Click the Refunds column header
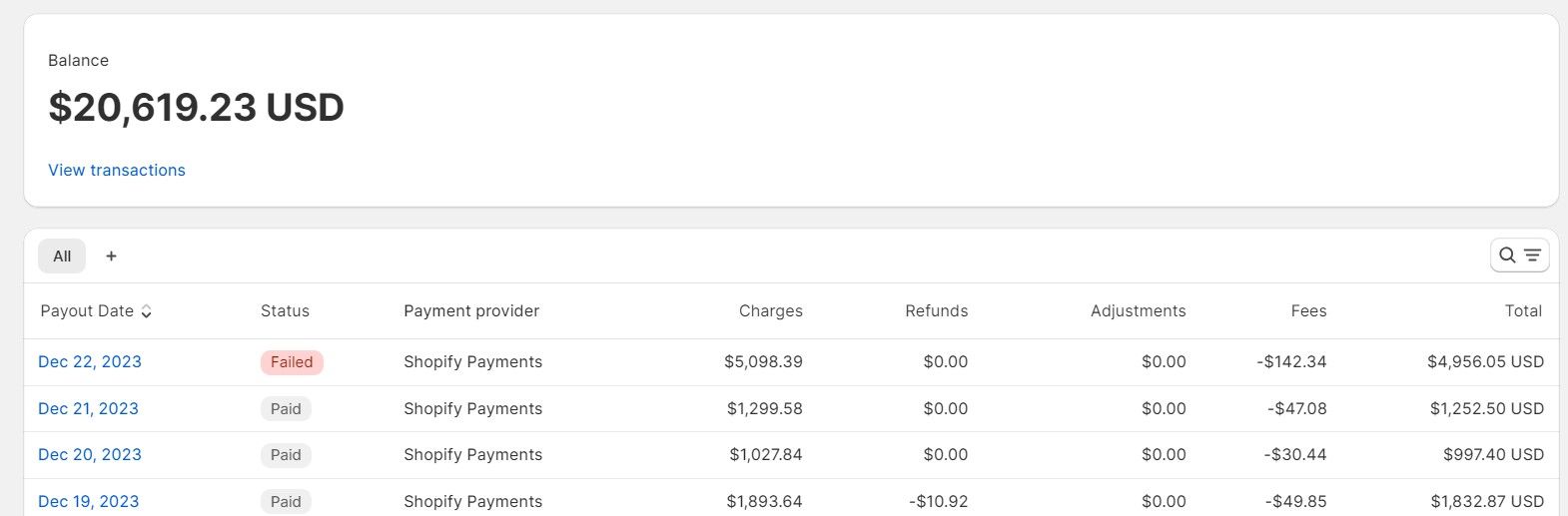The height and width of the screenshot is (516, 1568). pos(936,310)
